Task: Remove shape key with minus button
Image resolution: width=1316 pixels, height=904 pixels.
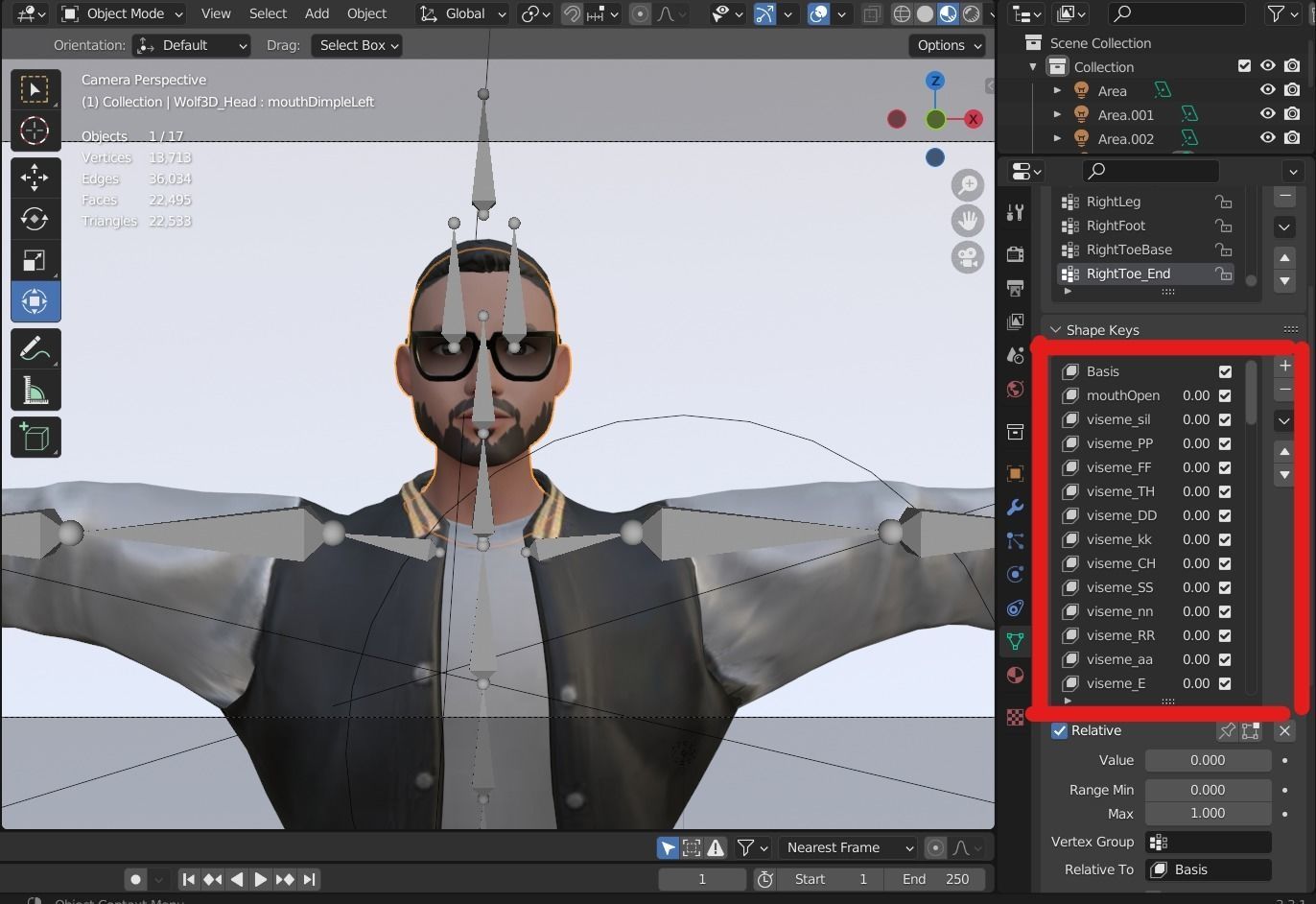Action: 1285,390
